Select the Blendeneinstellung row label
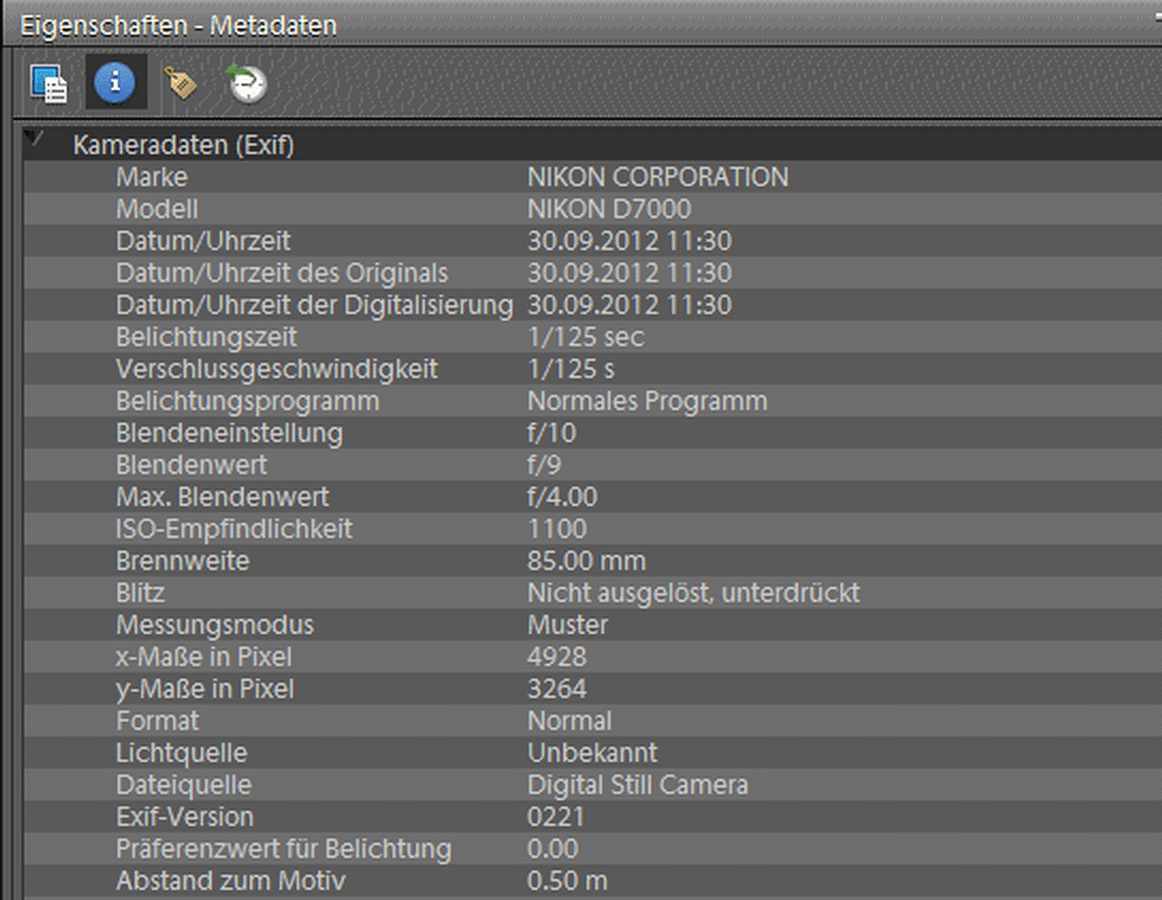The width and height of the screenshot is (1162, 900). [229, 433]
